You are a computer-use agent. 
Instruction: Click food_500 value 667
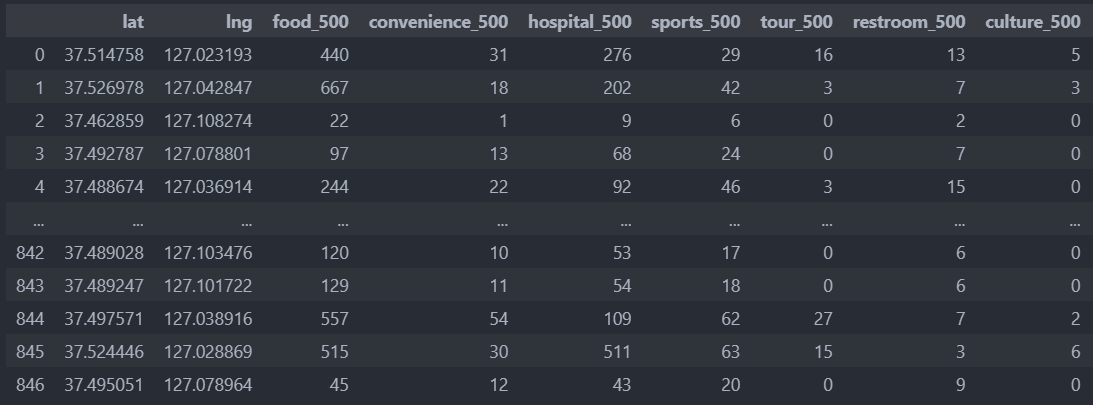pos(334,88)
